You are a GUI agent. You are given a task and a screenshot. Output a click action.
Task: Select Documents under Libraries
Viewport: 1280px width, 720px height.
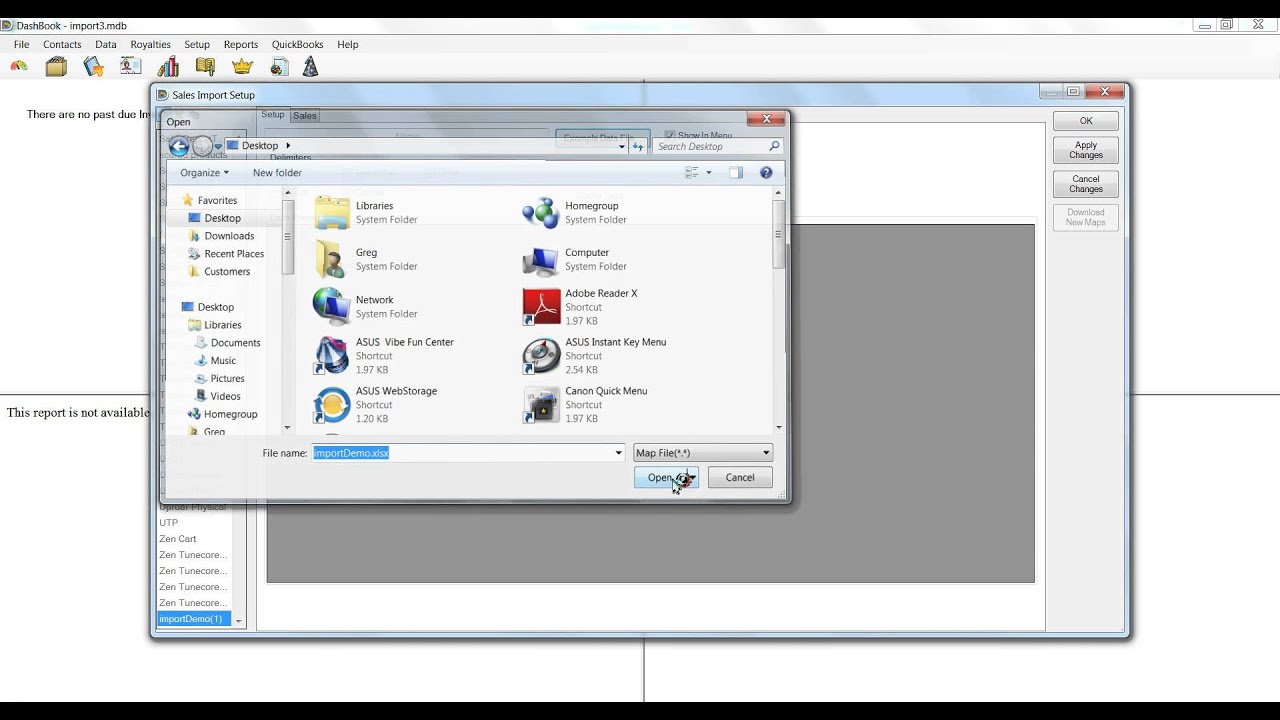(235, 343)
